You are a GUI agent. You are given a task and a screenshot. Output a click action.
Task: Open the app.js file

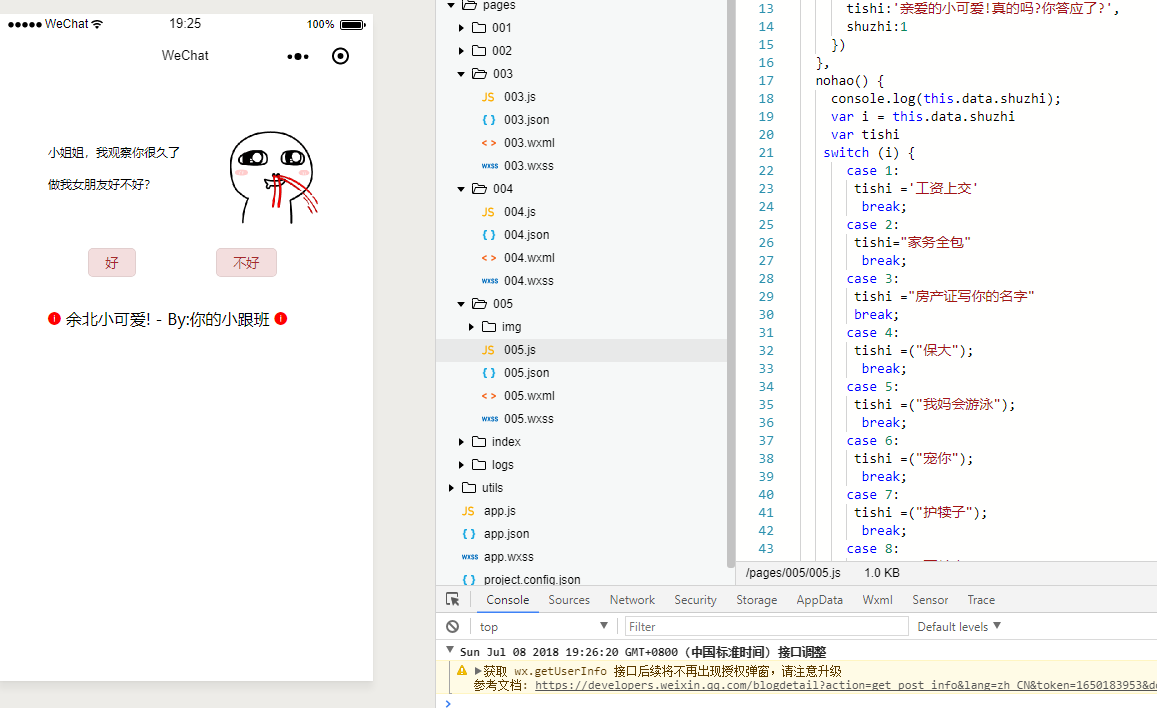(x=500, y=510)
